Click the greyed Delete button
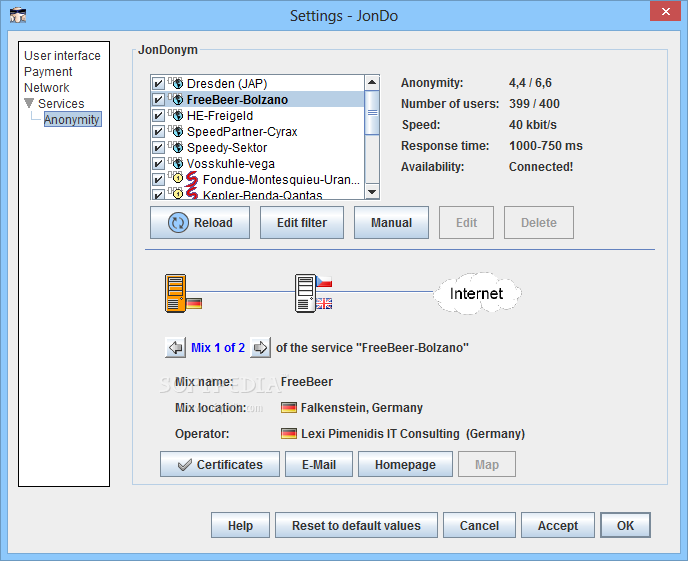The image size is (688, 561). [x=539, y=222]
